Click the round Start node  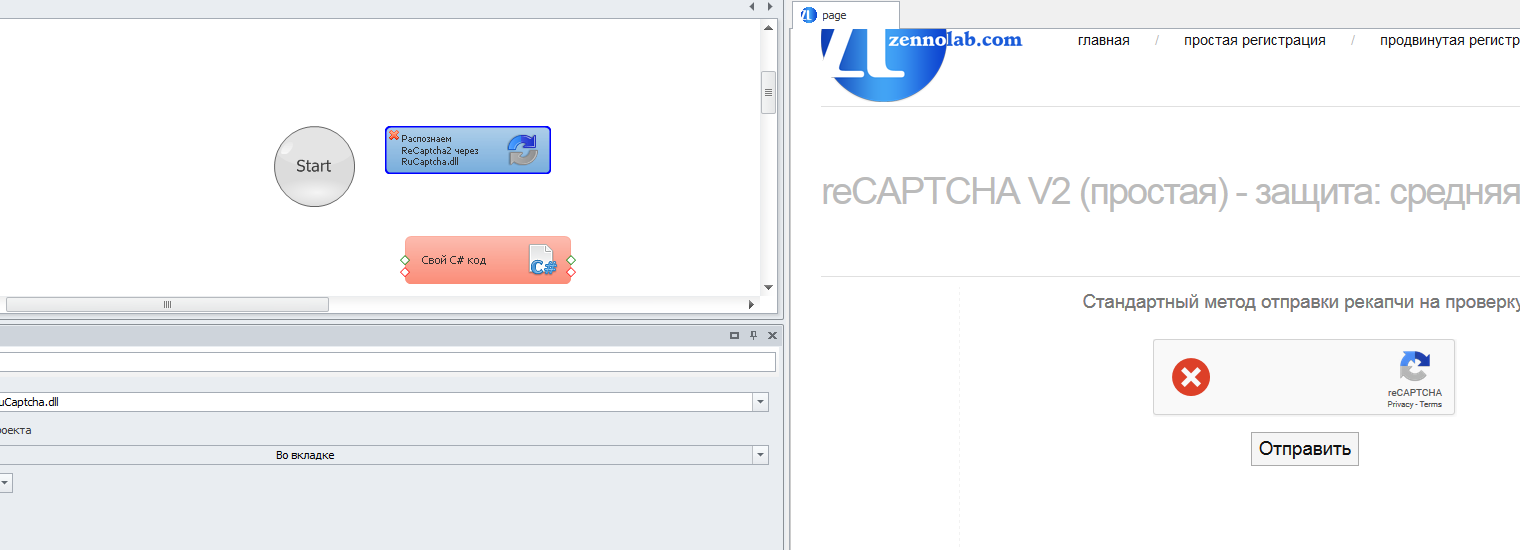314,166
